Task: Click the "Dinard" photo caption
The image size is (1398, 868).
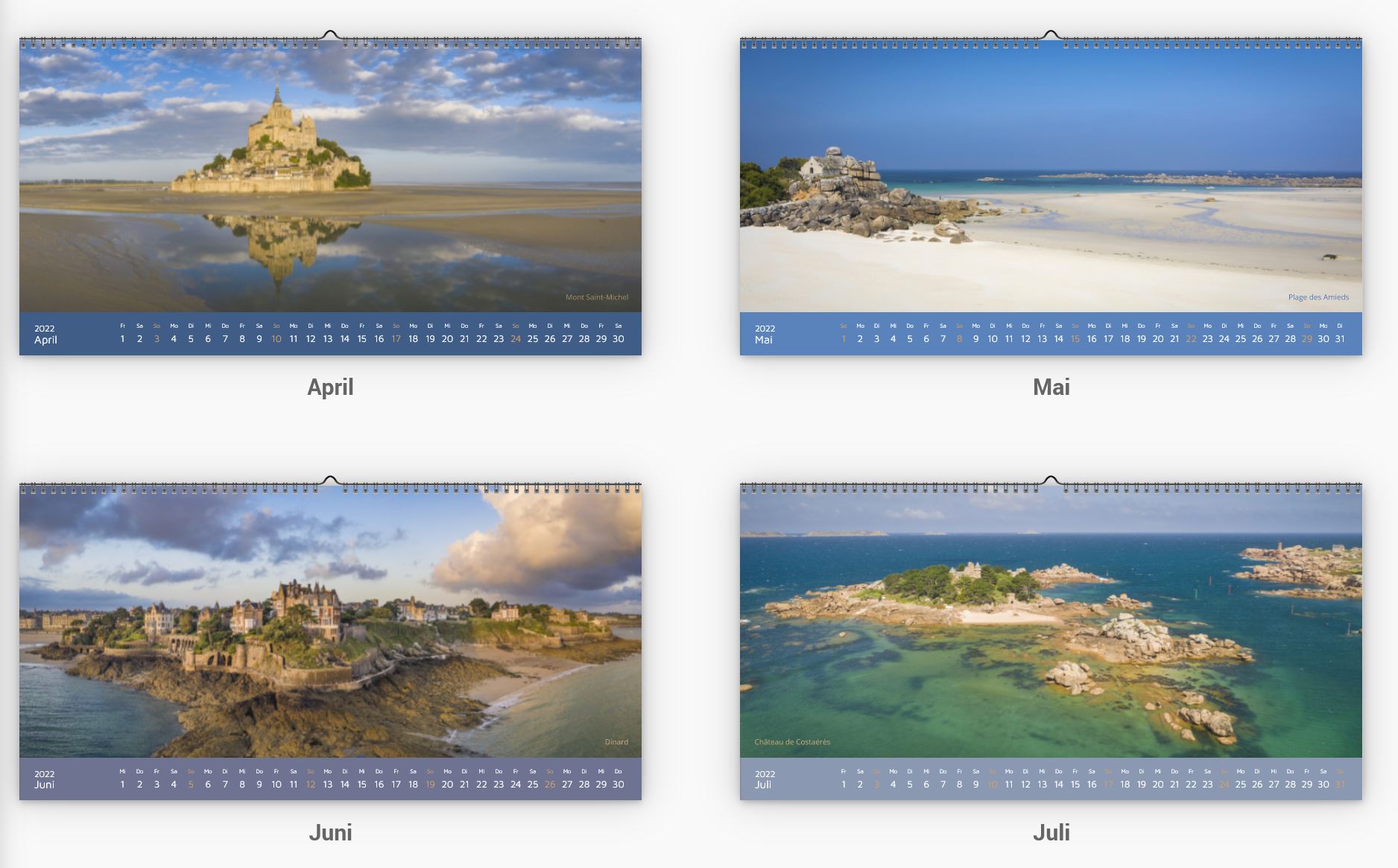Action: pos(616,742)
